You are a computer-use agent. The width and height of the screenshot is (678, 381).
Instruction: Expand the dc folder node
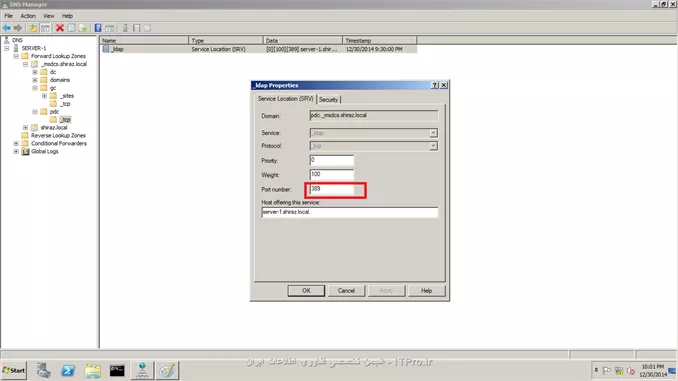pyautogui.click(x=35, y=72)
